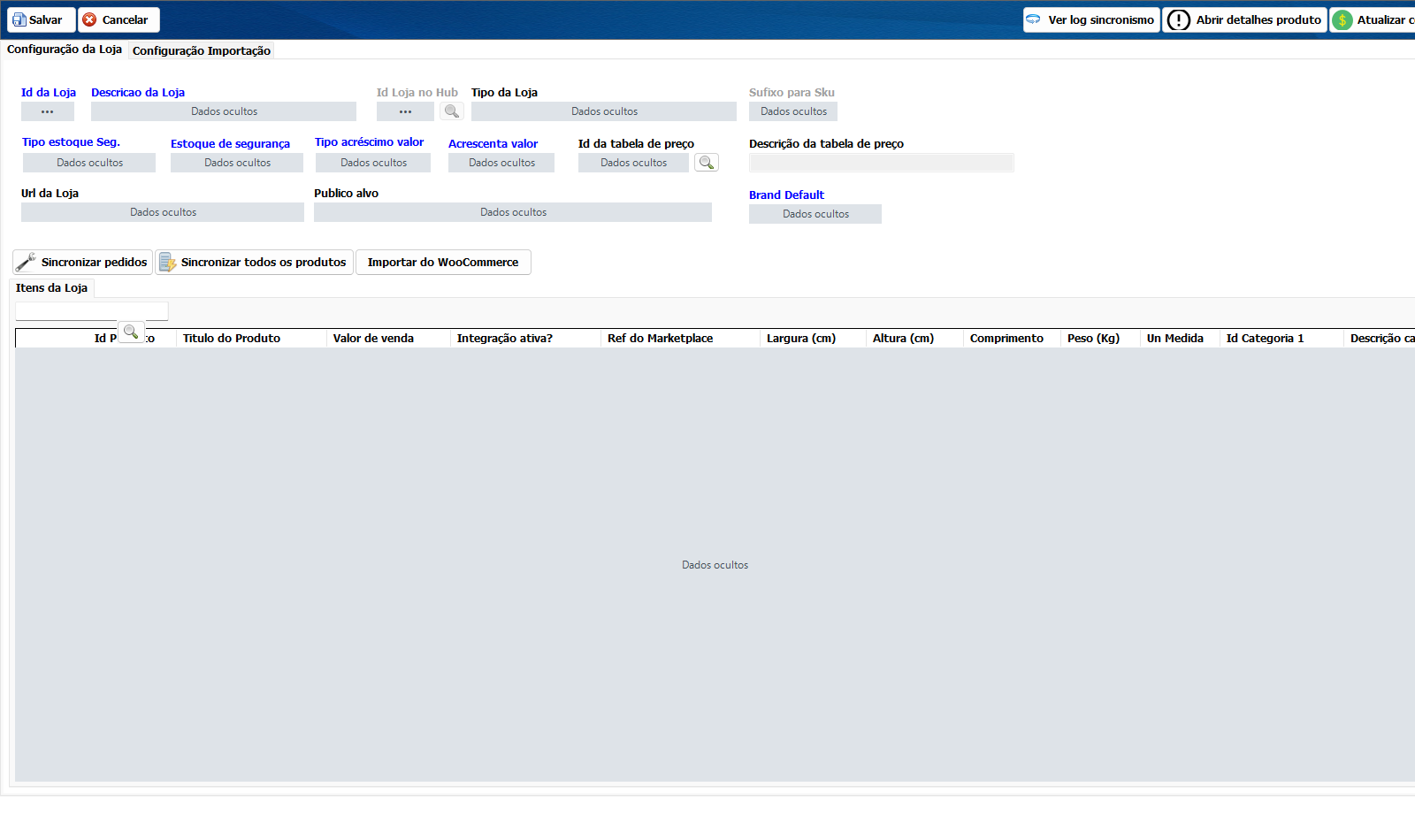
Task: Click the Valor de venda column header
Action: pos(388,338)
